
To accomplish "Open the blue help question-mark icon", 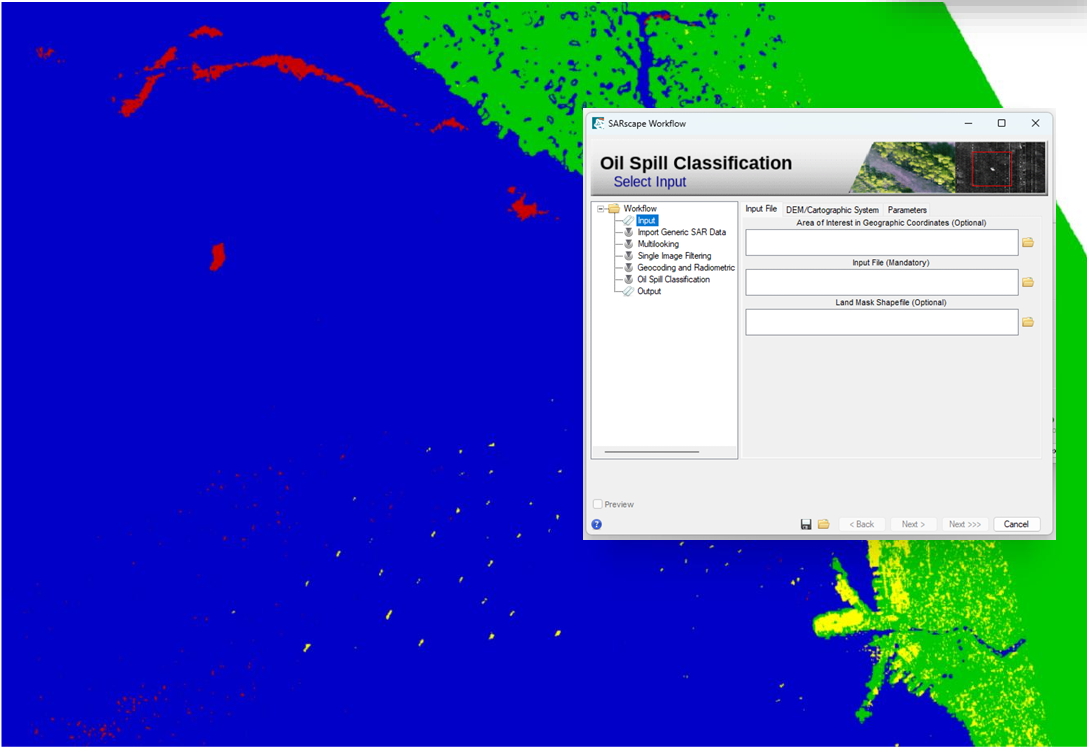I will [597, 525].
